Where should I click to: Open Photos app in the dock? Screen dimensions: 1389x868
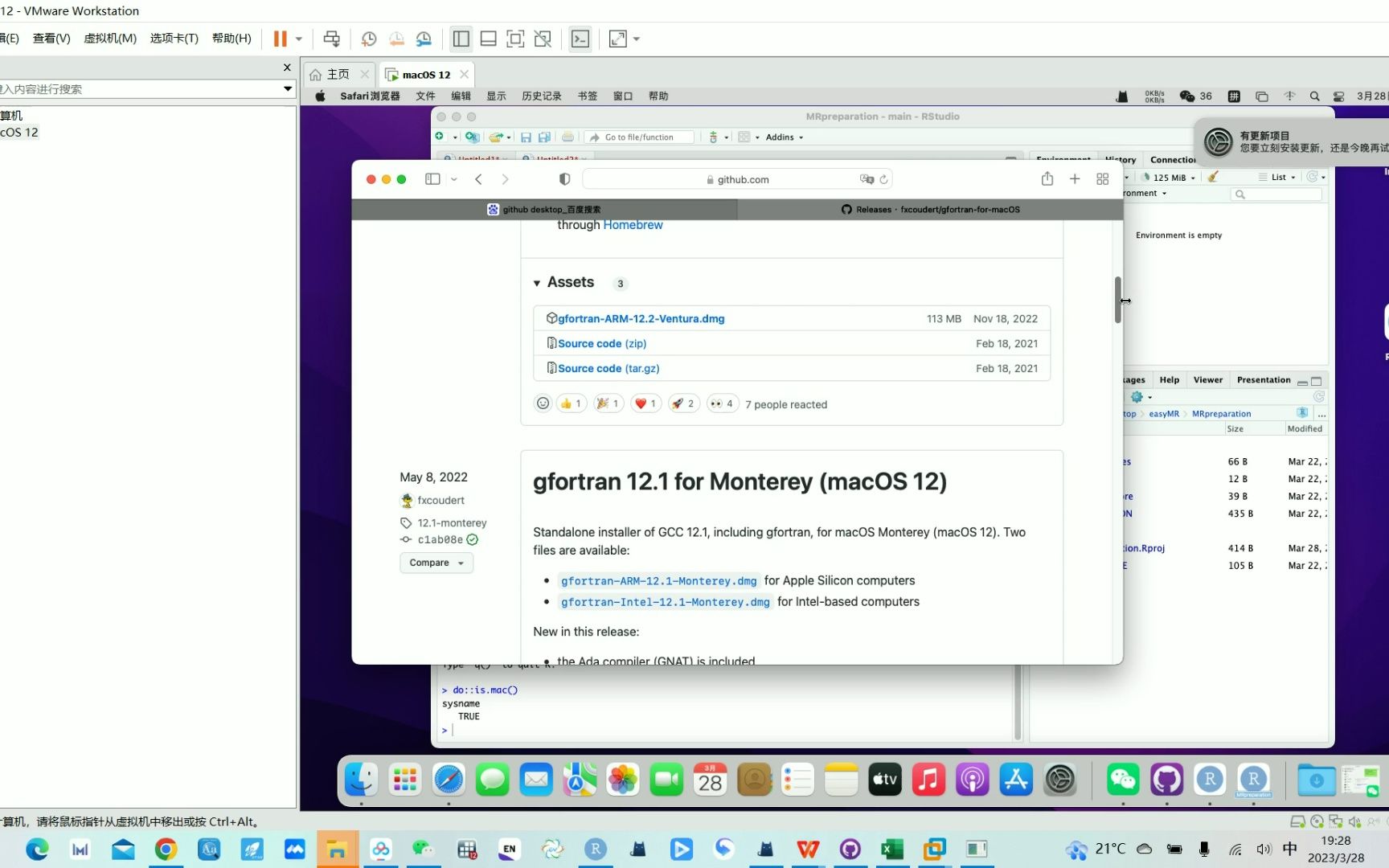[623, 780]
